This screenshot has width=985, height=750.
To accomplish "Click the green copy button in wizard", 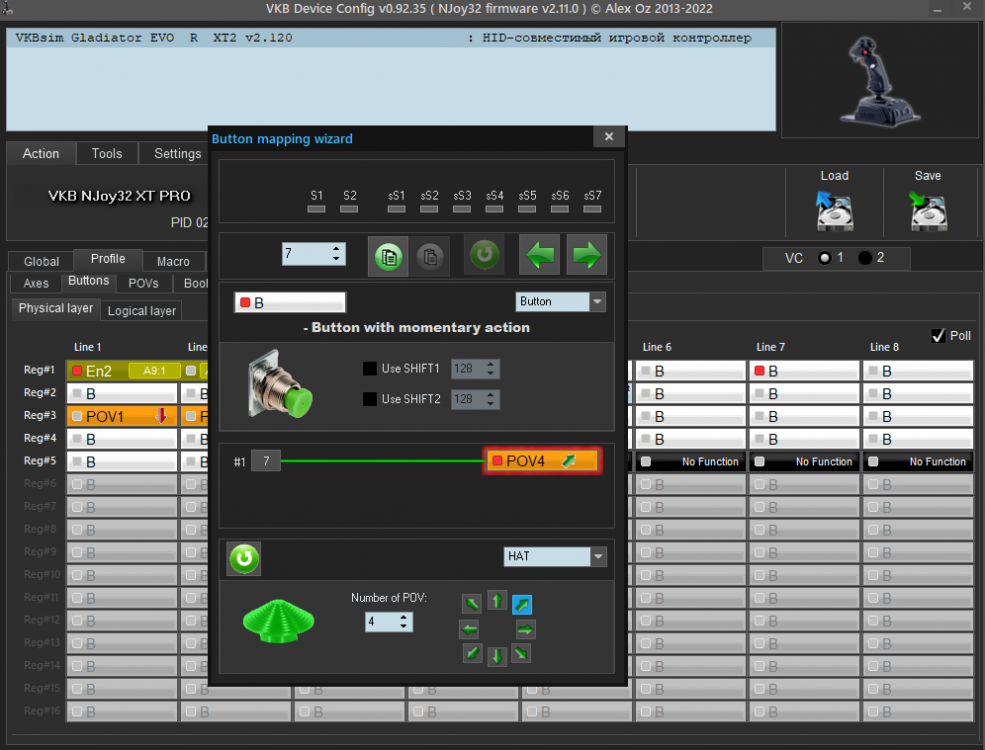I will click(389, 256).
